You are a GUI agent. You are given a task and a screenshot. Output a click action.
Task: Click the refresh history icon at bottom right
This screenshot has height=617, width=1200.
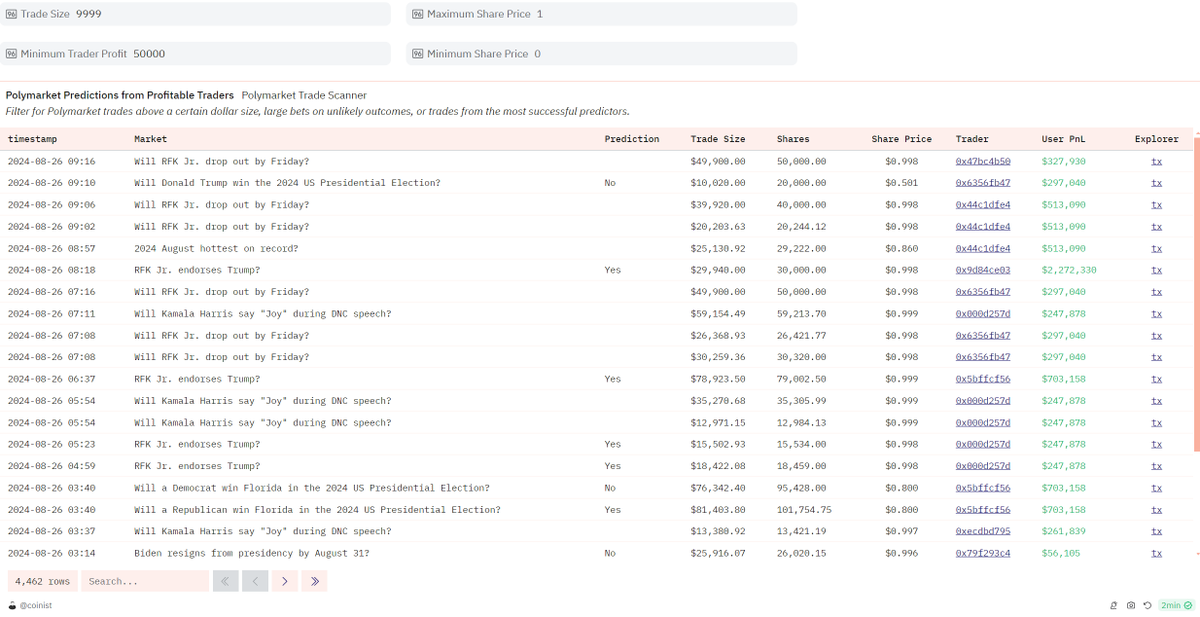pos(1147,605)
